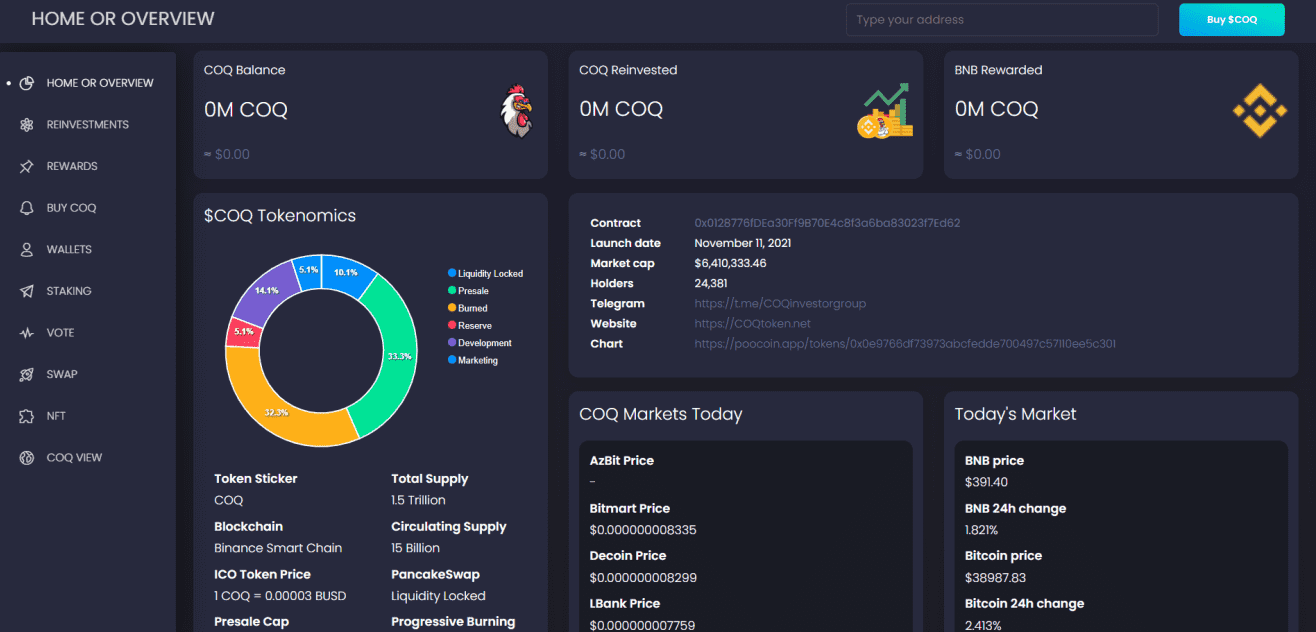
Task: Click the orange 32.3% donut segment
Action: [x=276, y=412]
